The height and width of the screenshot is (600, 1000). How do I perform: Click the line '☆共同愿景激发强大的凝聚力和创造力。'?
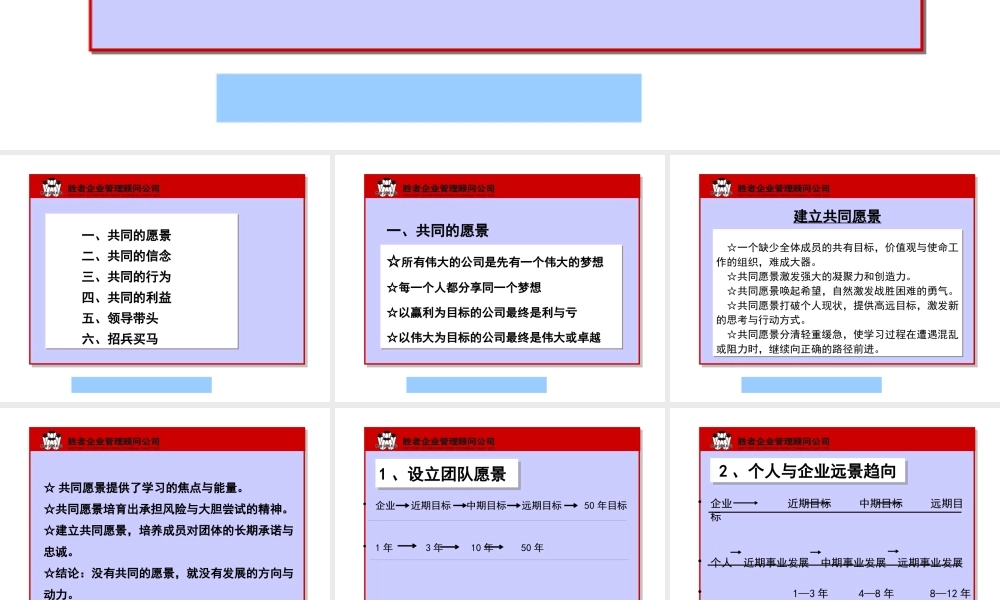tap(821, 276)
